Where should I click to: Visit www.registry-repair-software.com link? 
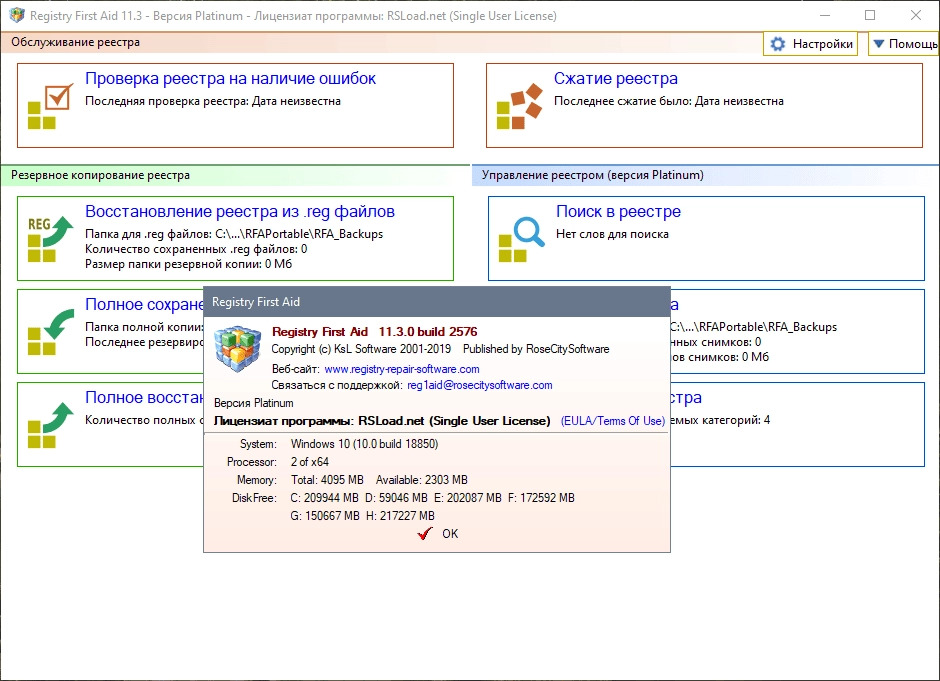coord(402,369)
